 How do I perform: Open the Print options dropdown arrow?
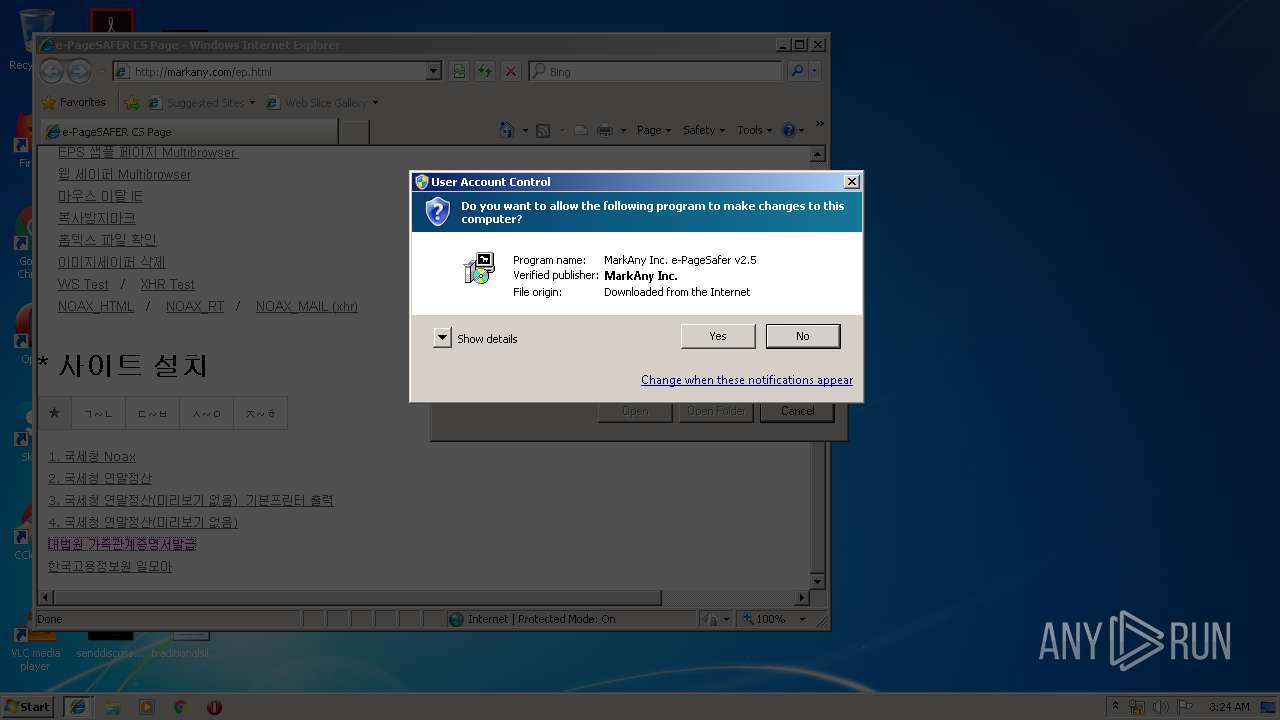(623, 130)
